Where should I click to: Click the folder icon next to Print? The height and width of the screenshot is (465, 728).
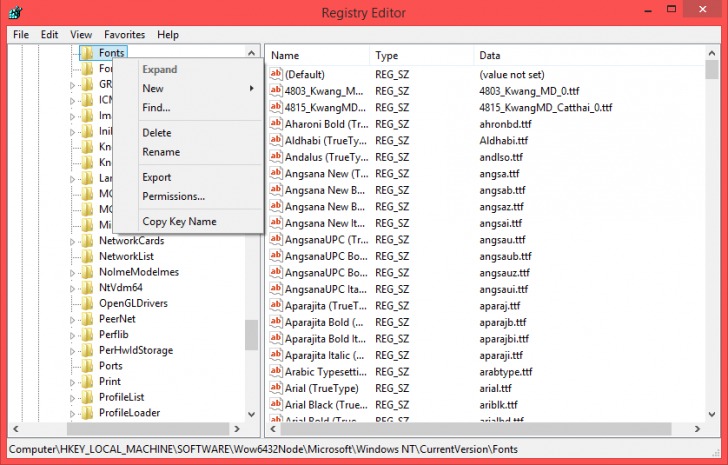(88, 382)
